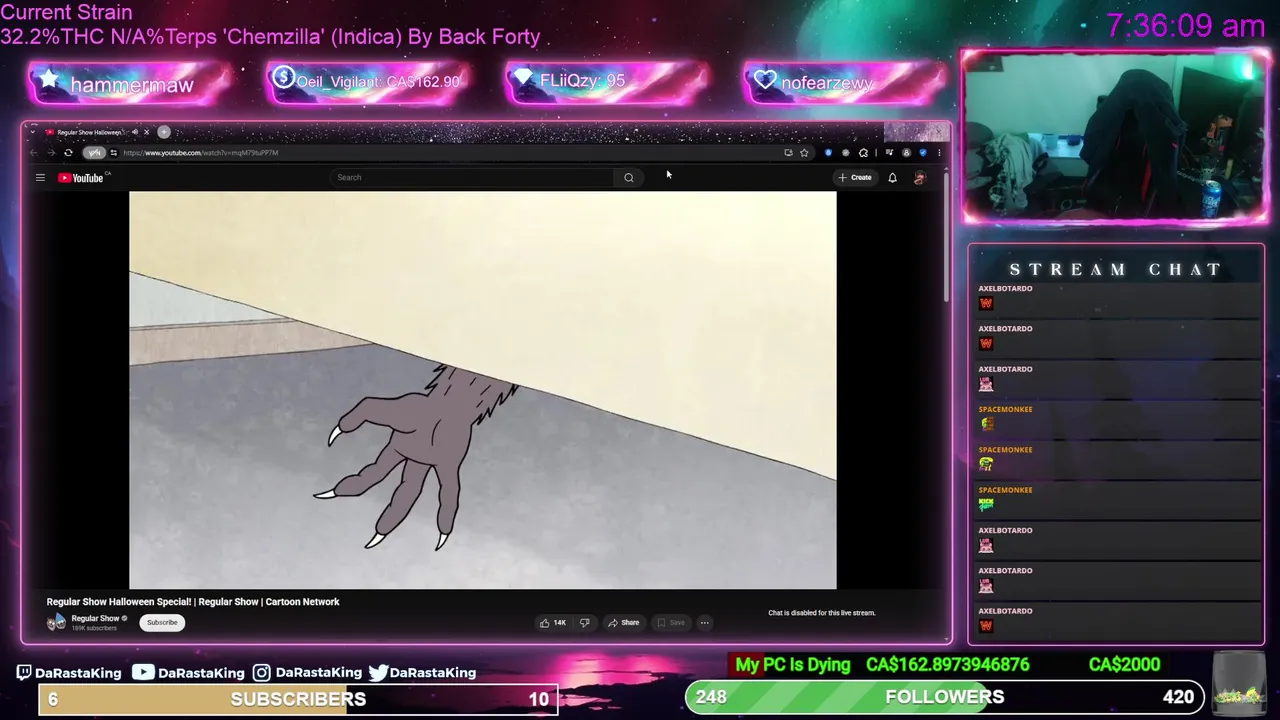Click the FOLLOWERS progress bar
Screen dimensions: 1280x720
tap(944, 697)
